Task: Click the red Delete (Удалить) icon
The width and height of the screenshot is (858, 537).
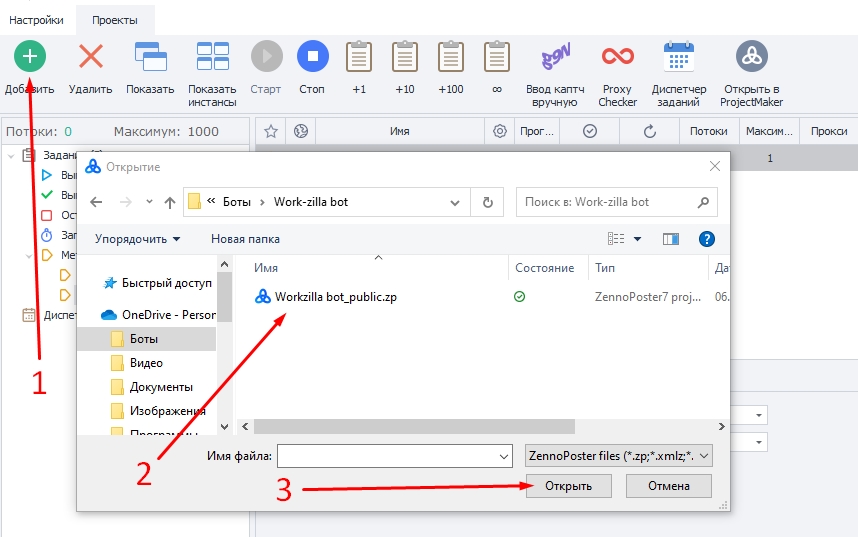Action: coord(91,56)
